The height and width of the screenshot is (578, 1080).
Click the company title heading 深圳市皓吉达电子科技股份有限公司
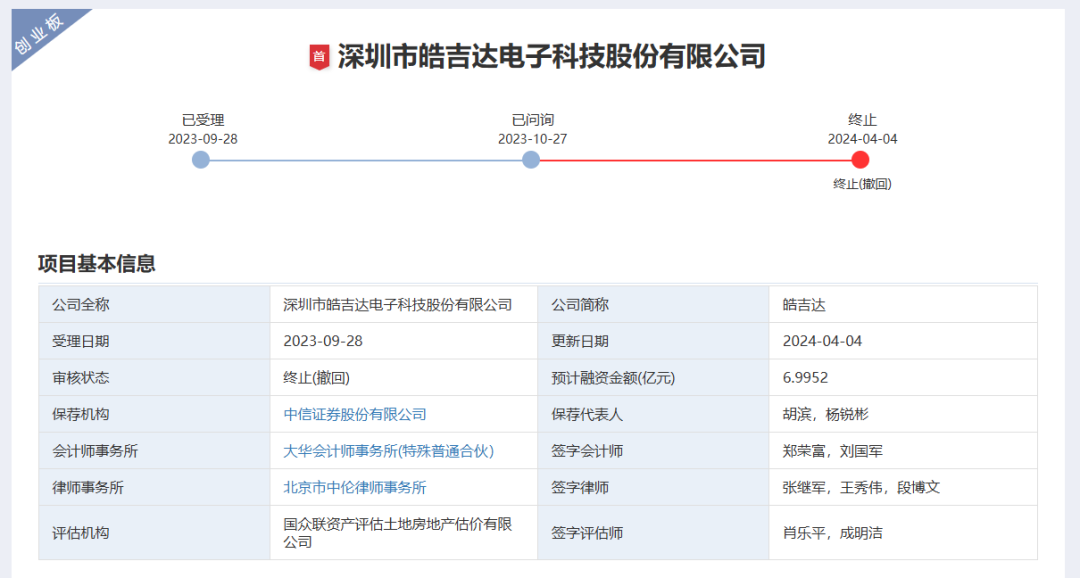click(551, 56)
